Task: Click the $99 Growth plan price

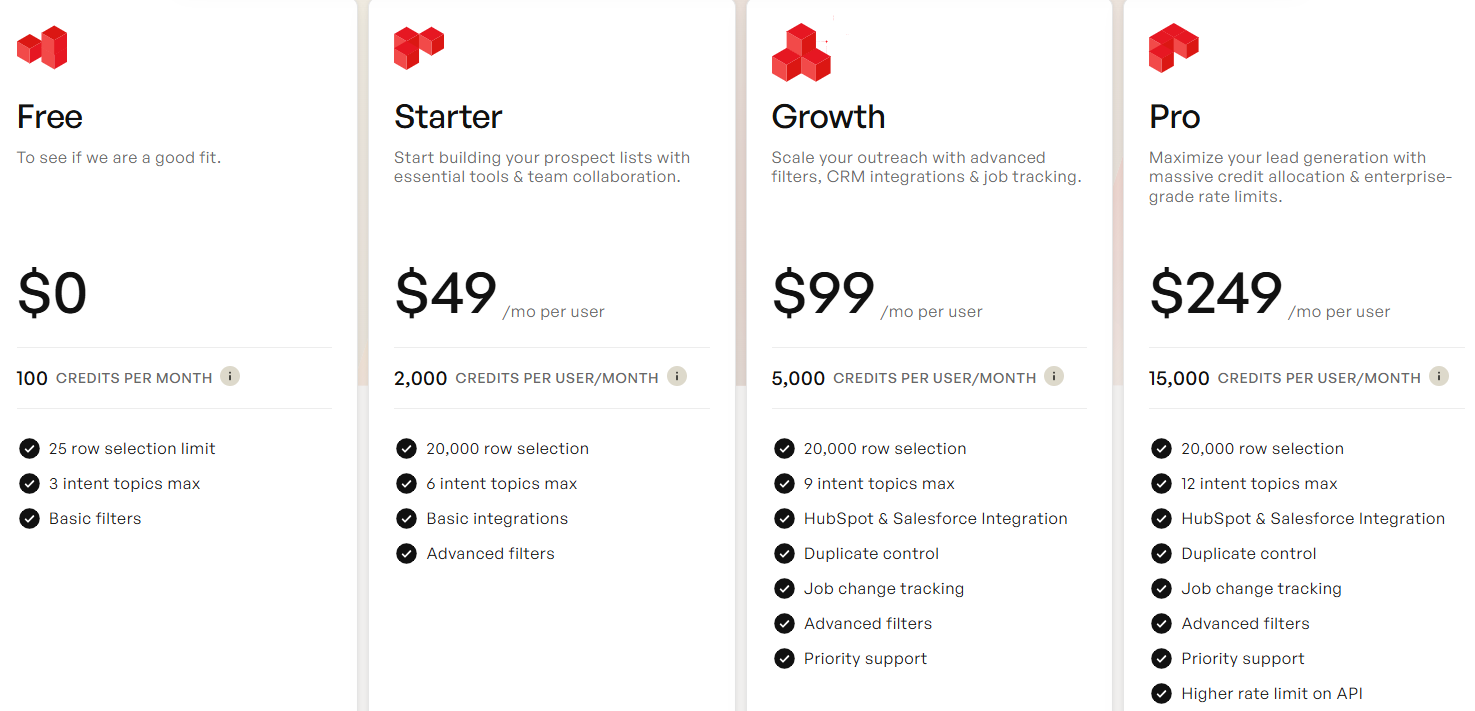Action: click(x=822, y=293)
